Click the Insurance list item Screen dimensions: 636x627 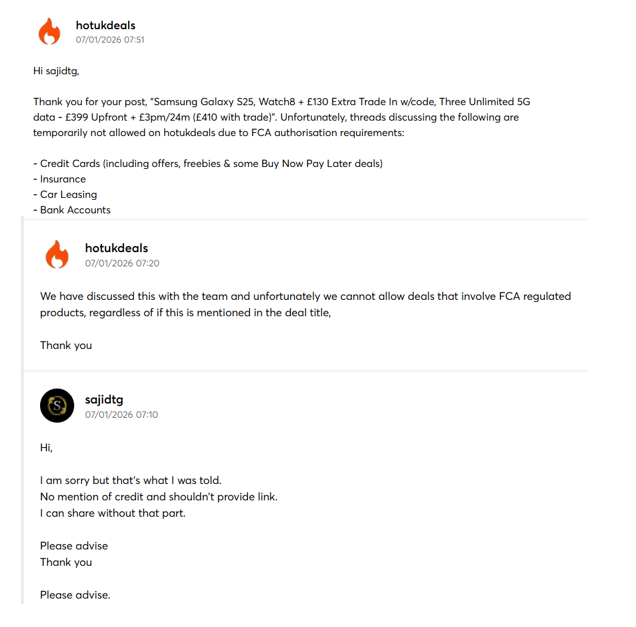pos(60,179)
